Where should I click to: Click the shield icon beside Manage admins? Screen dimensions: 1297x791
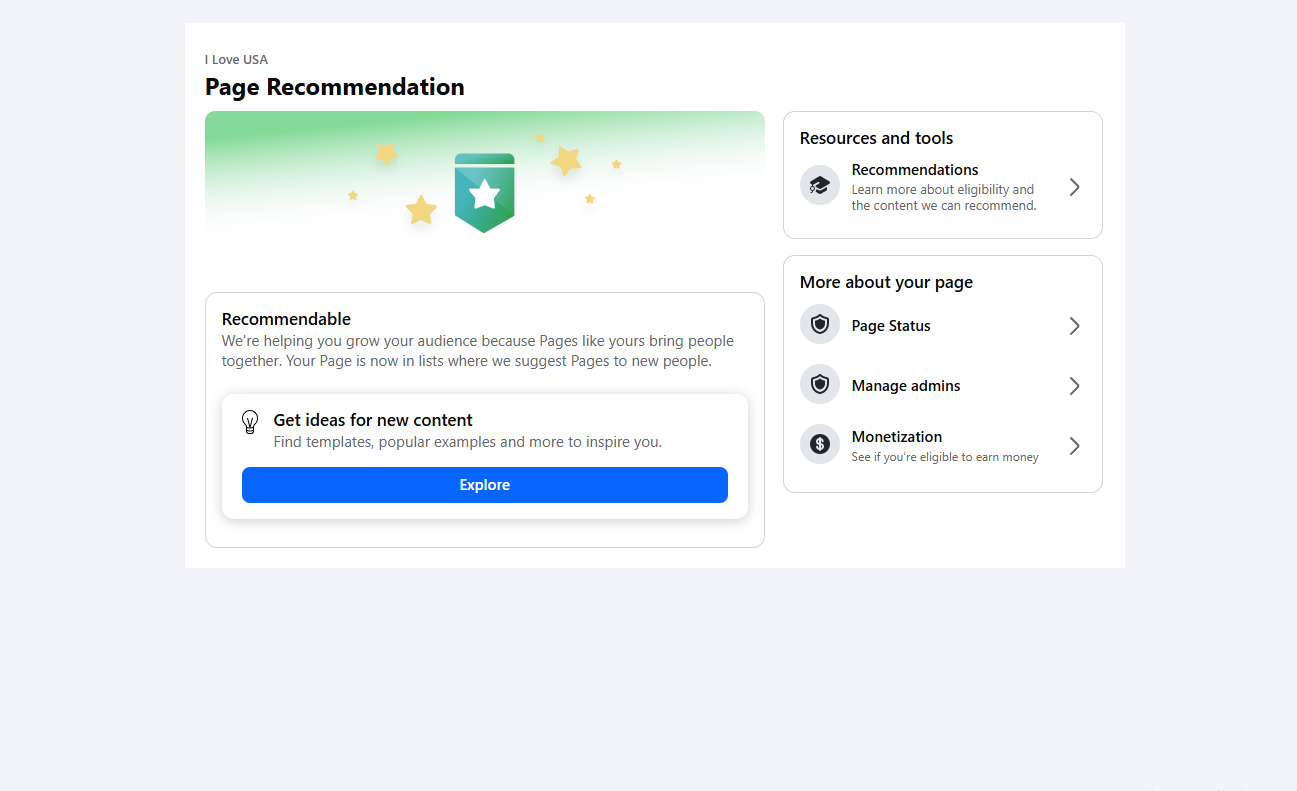(820, 385)
